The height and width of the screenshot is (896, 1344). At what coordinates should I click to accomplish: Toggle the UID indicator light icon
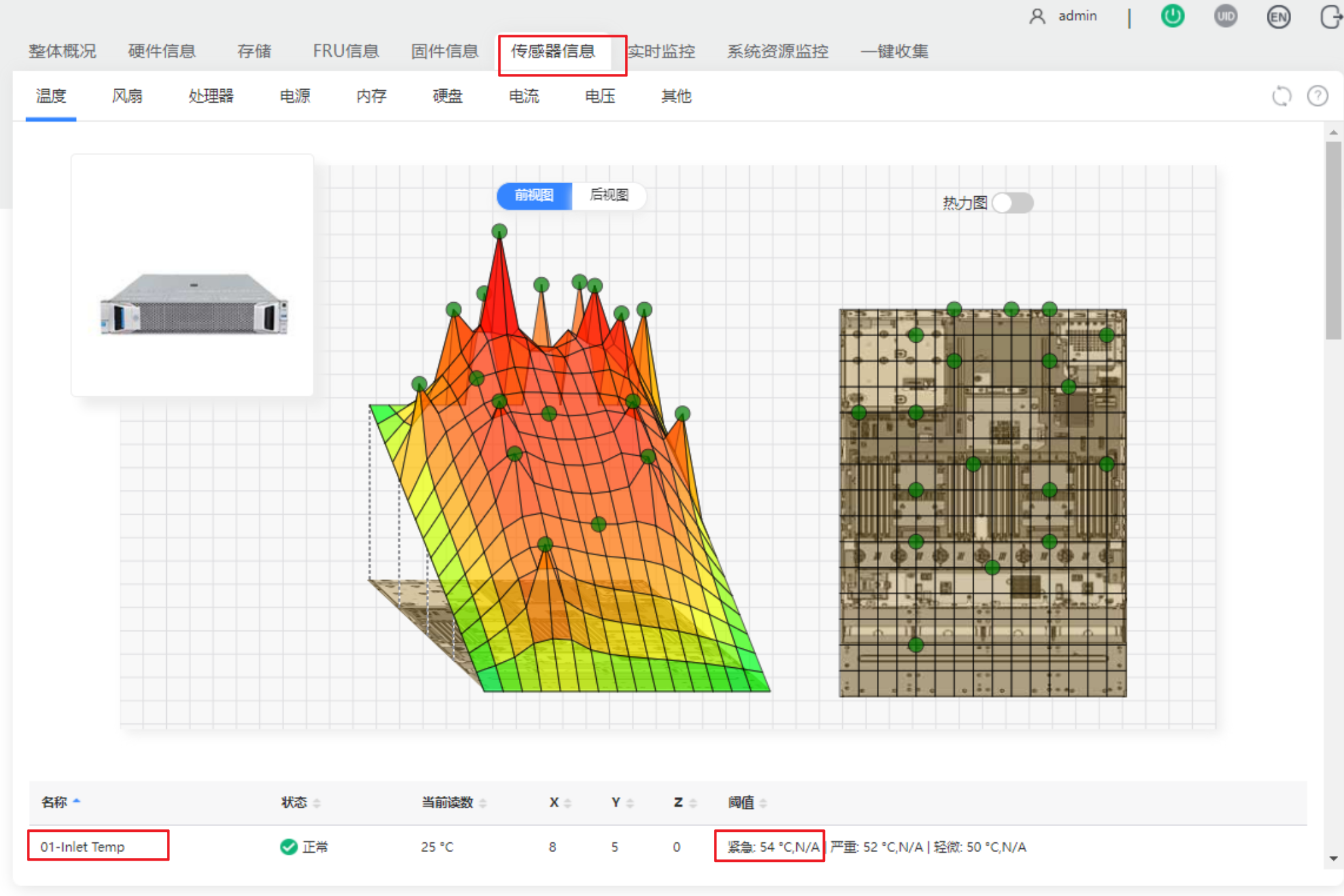(x=1225, y=16)
